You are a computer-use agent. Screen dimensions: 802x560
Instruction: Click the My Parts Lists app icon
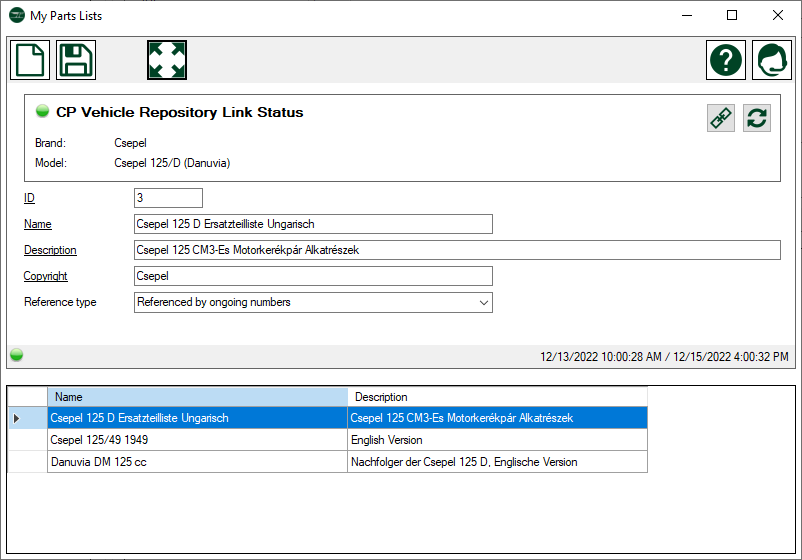[x=17, y=15]
